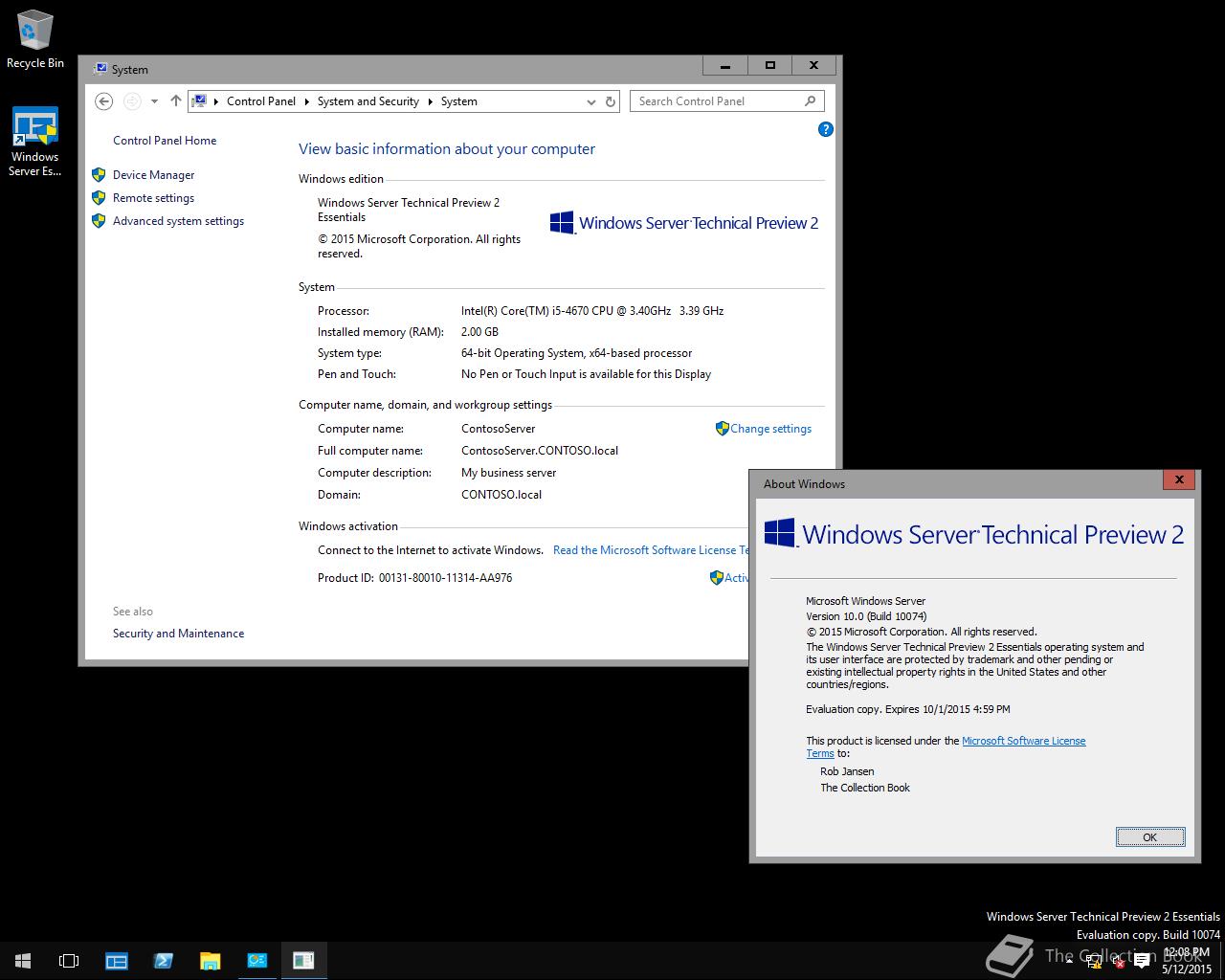Screen dimensions: 1225x980
Task: Click the computer icon in address bar
Action: pos(199,100)
